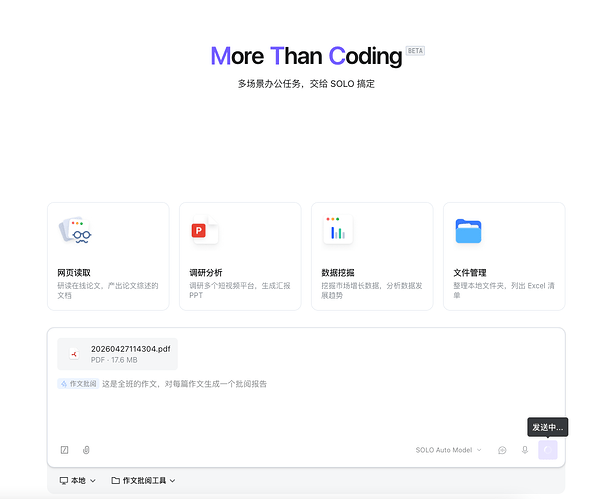This screenshot has height=499, width=616.
Task: Click the slash command icon
Action: coord(64,450)
